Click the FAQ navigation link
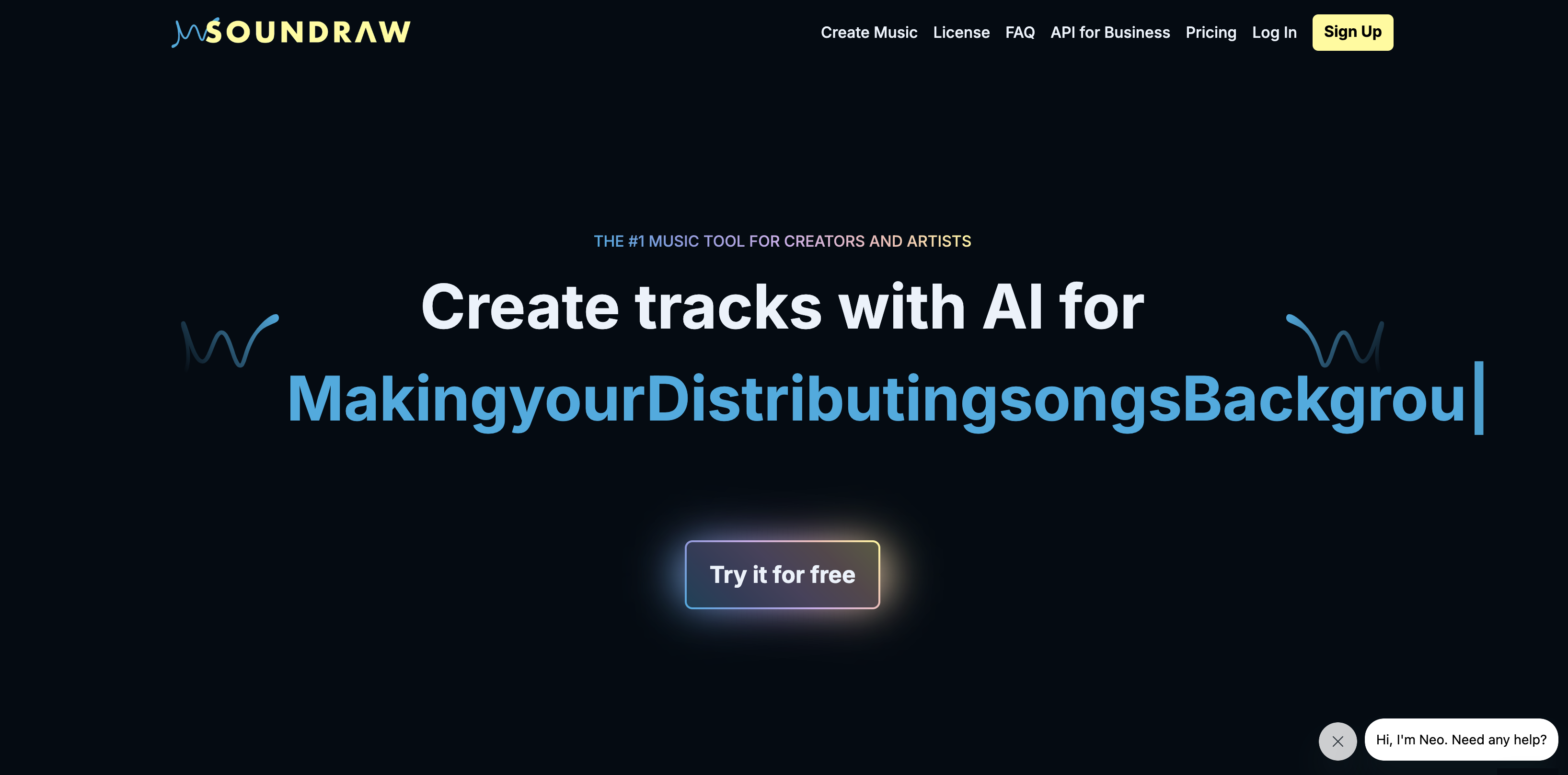Viewport: 1568px width, 775px height. (x=1020, y=32)
